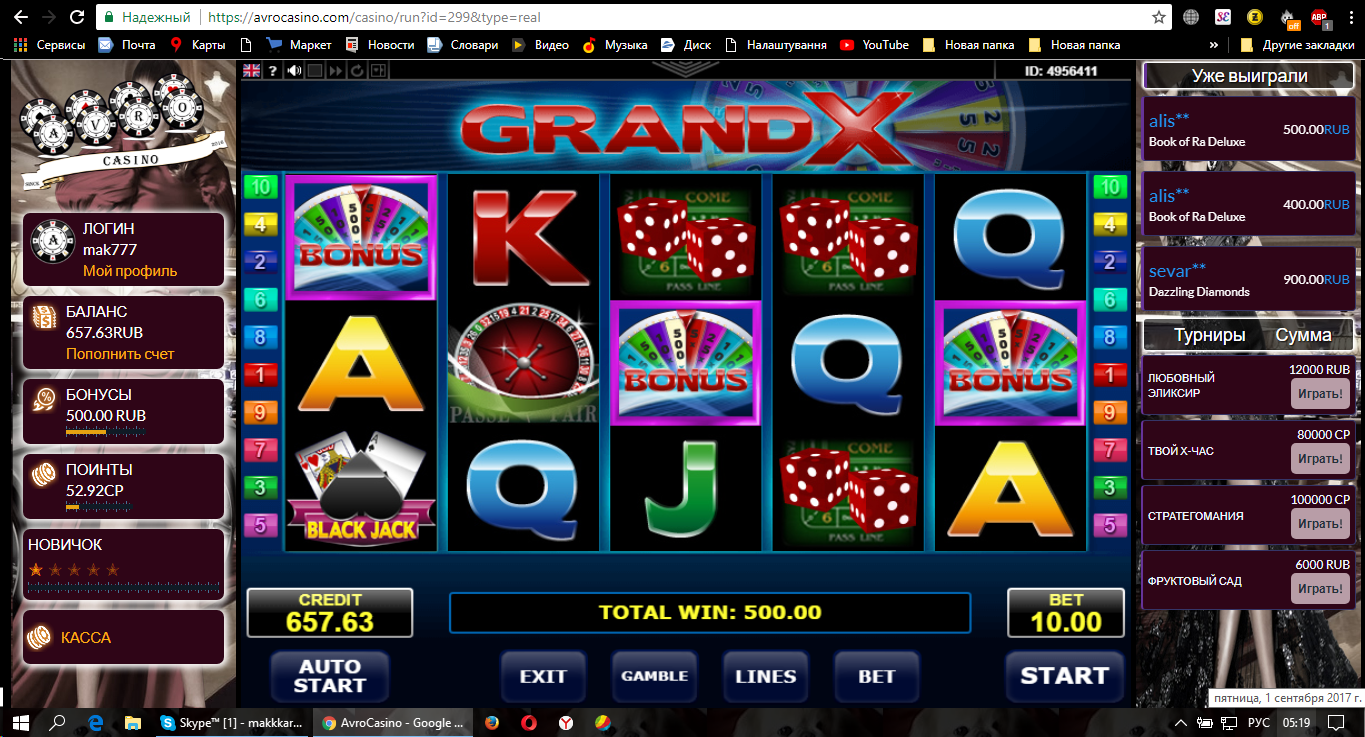This screenshot has height=737, width=1365.
Task: Click the КАССА cashier coins icon
Action: point(39,637)
